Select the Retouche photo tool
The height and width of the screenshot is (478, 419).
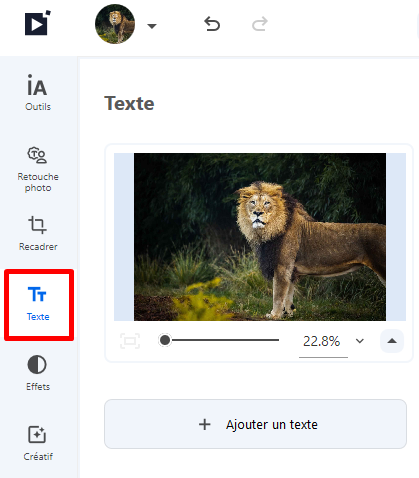coord(38,169)
